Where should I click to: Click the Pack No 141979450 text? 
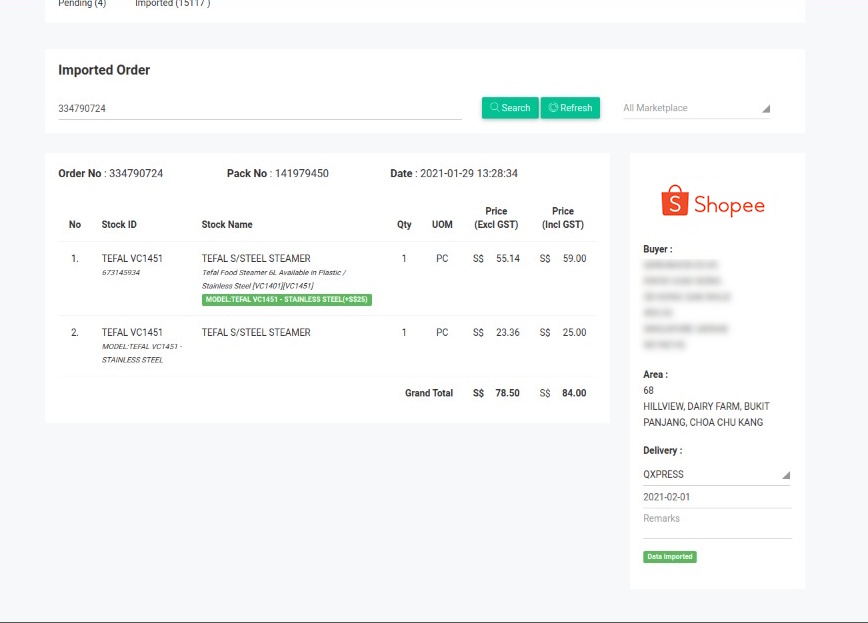[278, 173]
